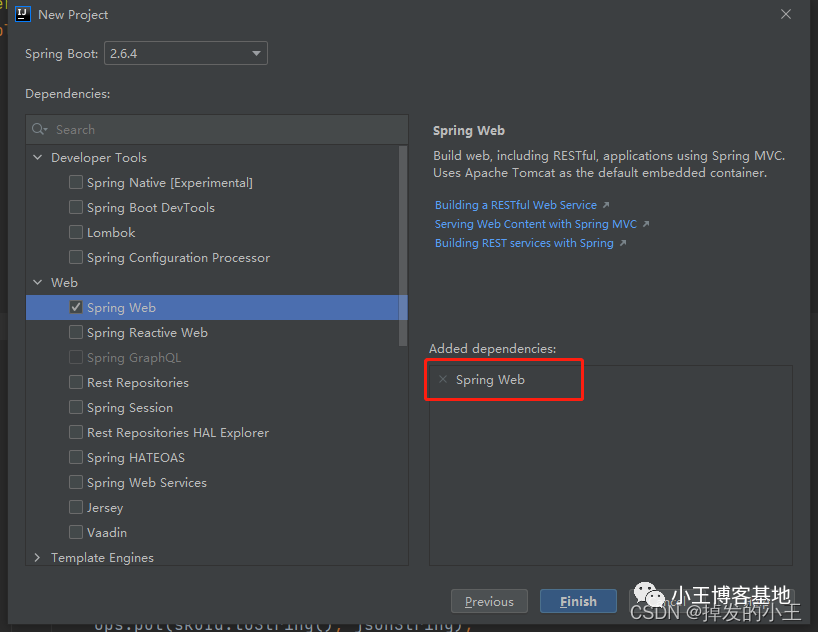818x632 pixels.
Task: Remove Spring Web from added dependencies
Action: [x=443, y=379]
